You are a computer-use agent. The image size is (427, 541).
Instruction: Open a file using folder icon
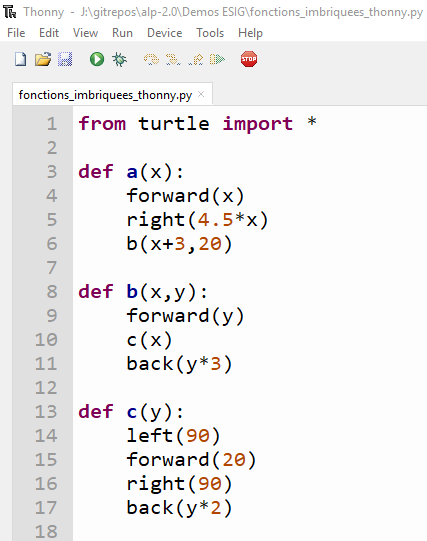coord(43,59)
